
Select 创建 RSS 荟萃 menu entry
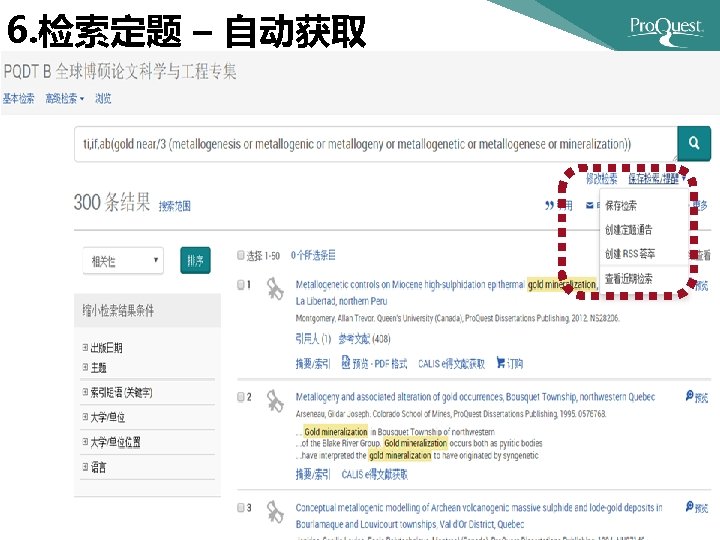[630, 253]
